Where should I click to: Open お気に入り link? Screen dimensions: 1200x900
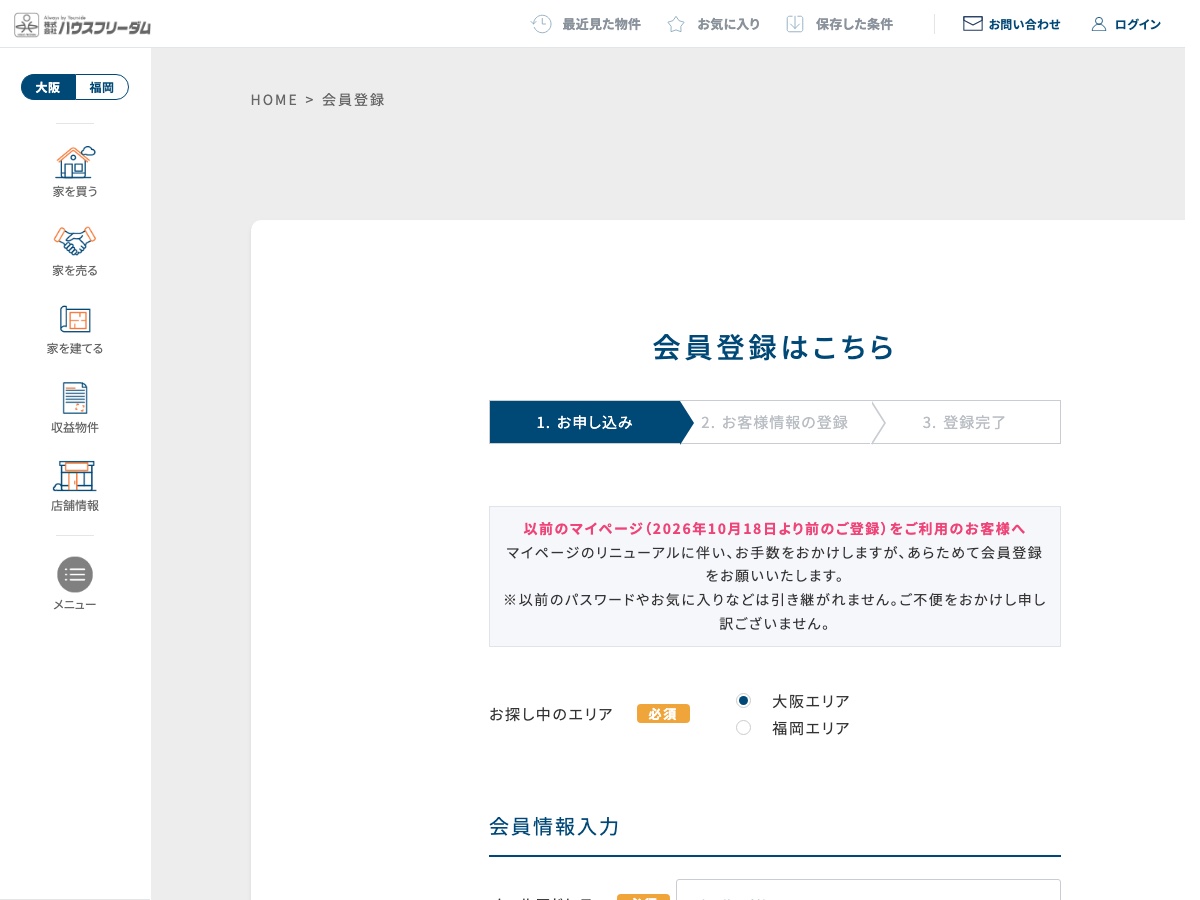[729, 24]
